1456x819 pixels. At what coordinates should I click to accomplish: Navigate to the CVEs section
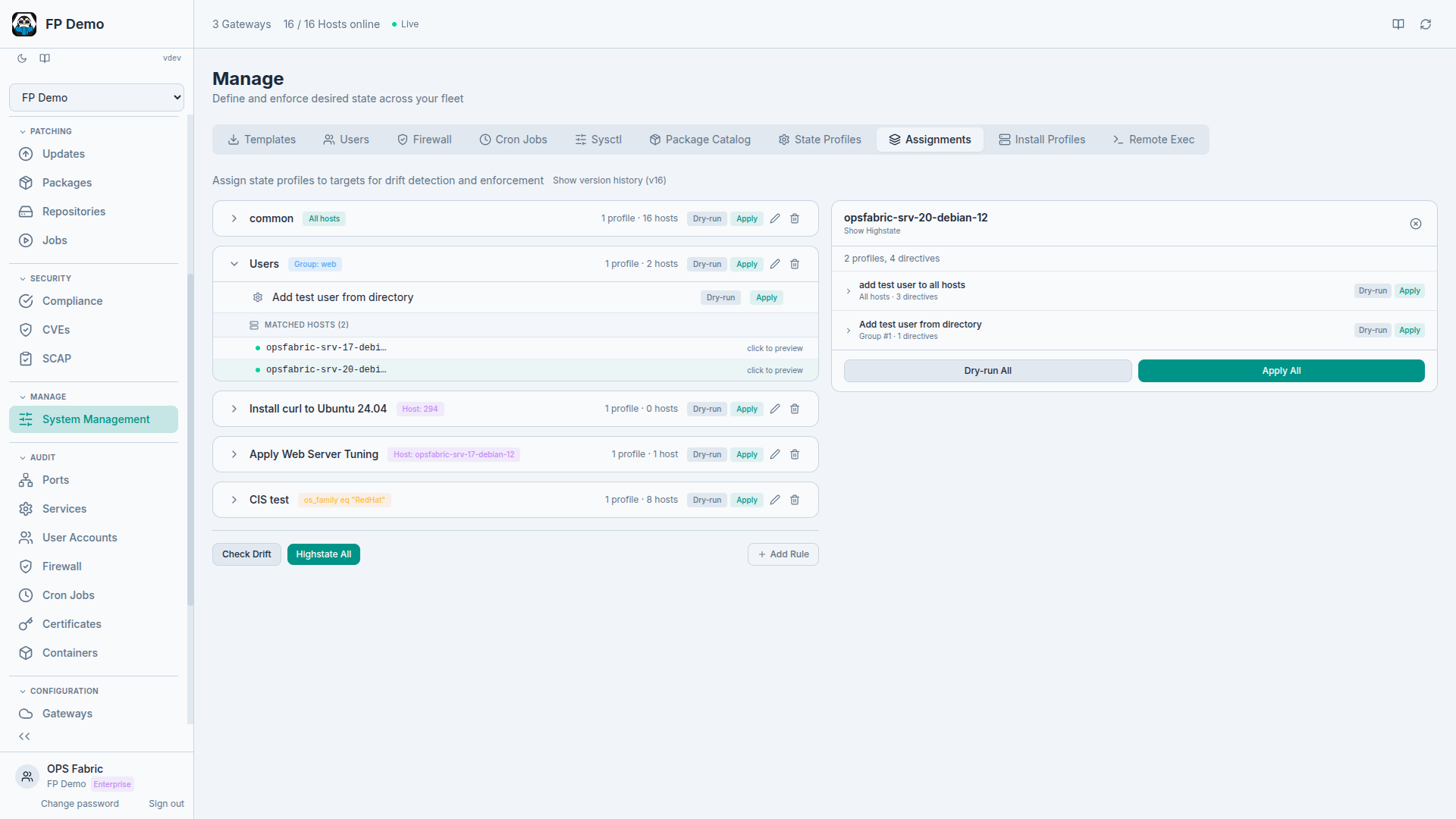click(x=55, y=330)
